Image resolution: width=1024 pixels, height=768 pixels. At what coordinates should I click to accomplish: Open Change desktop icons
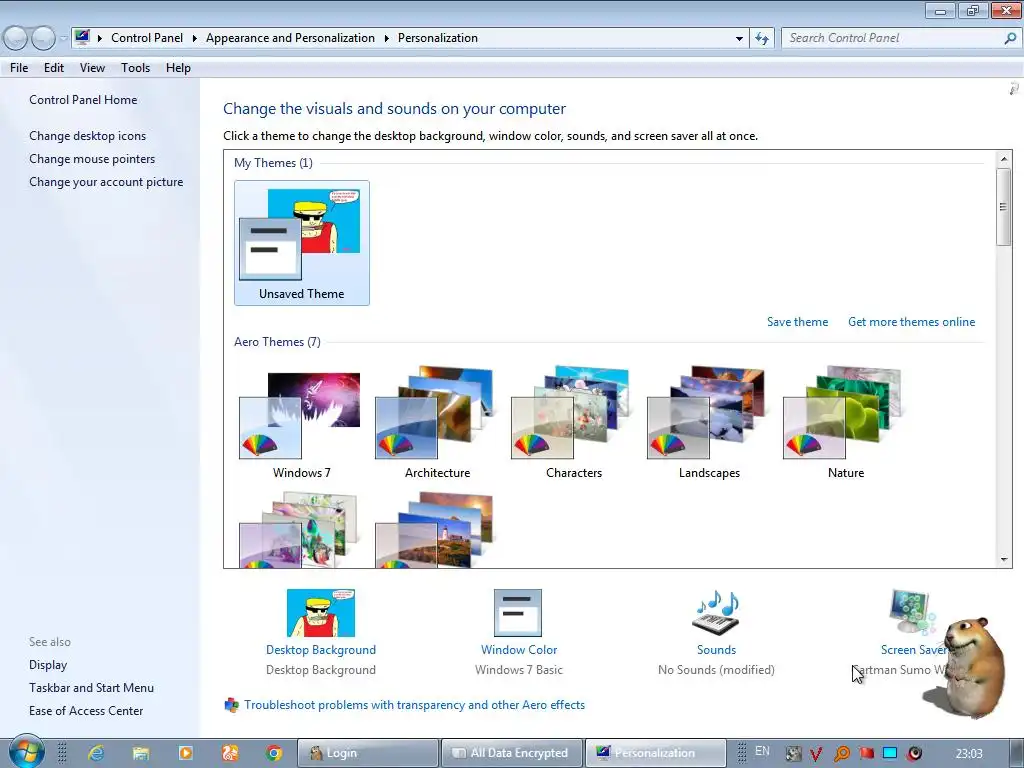88,136
